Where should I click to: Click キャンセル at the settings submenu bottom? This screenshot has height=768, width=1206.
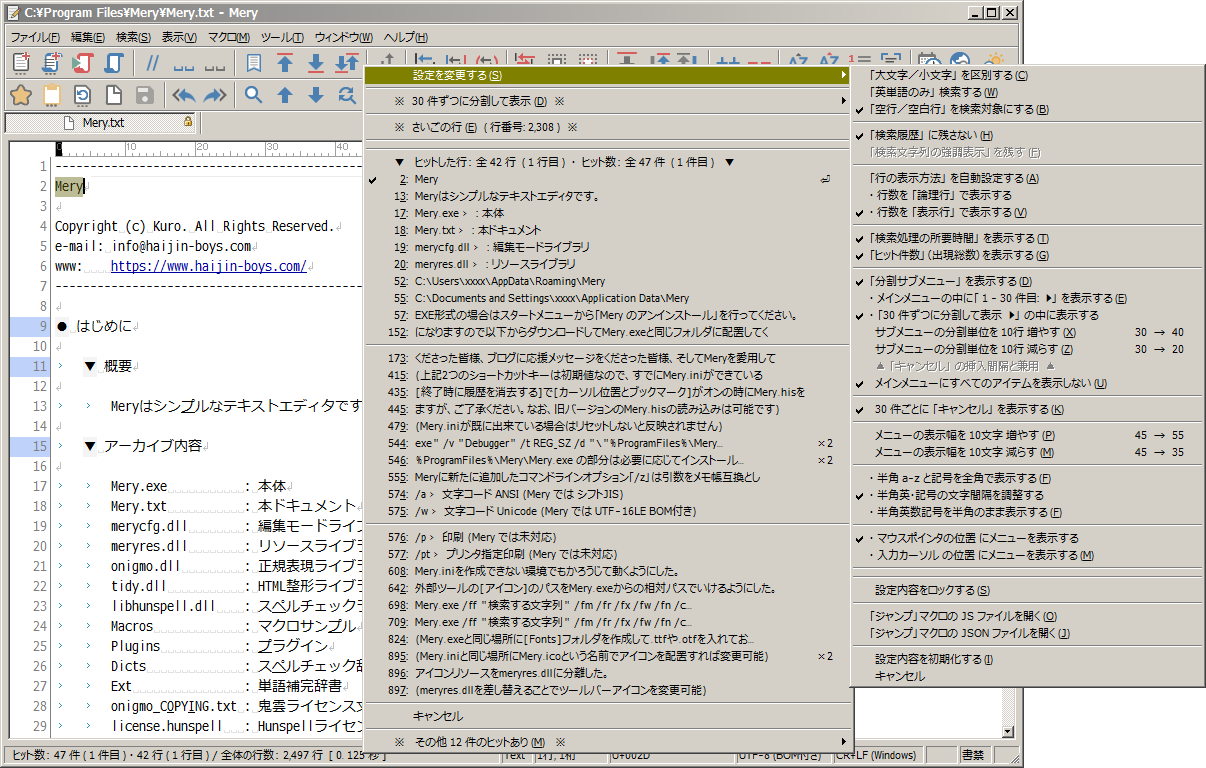click(x=1027, y=676)
